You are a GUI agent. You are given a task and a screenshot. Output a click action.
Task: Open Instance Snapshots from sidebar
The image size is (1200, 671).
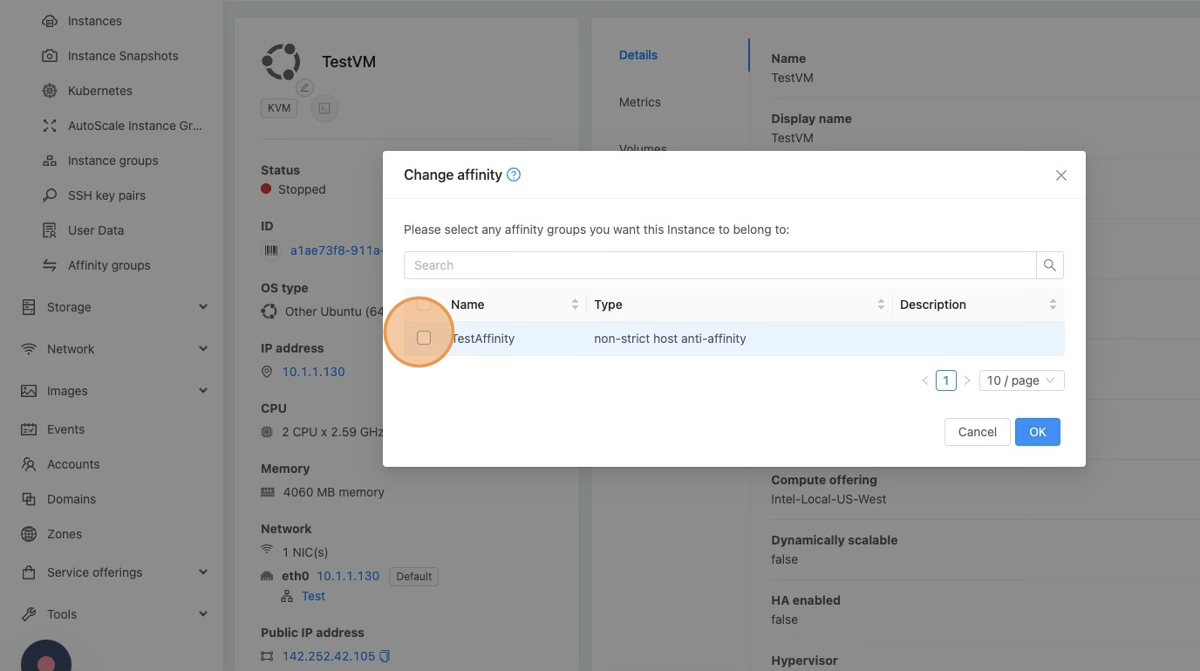[122, 56]
